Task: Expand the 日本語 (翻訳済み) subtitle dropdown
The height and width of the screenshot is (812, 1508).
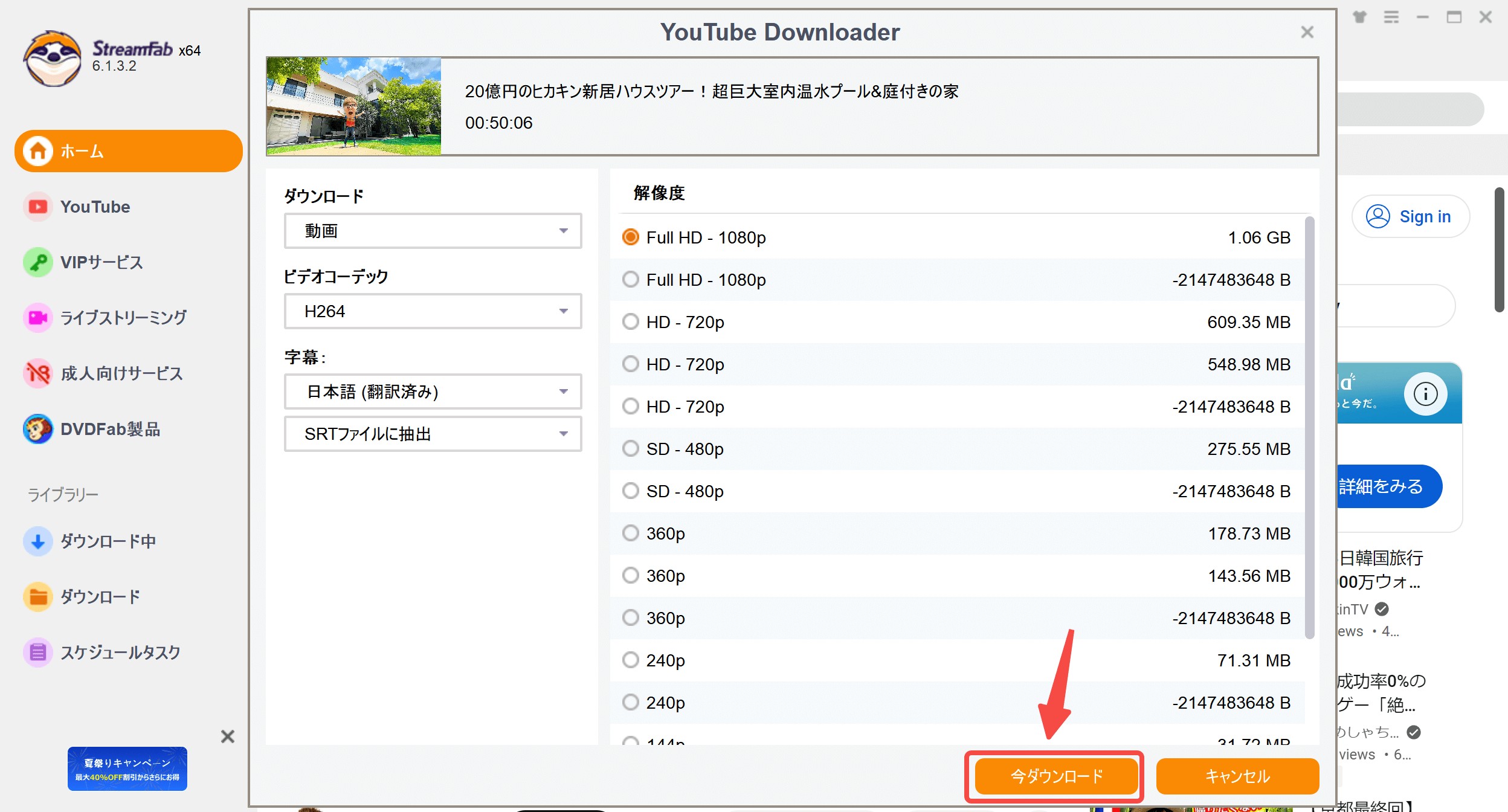Action: pyautogui.click(x=433, y=391)
